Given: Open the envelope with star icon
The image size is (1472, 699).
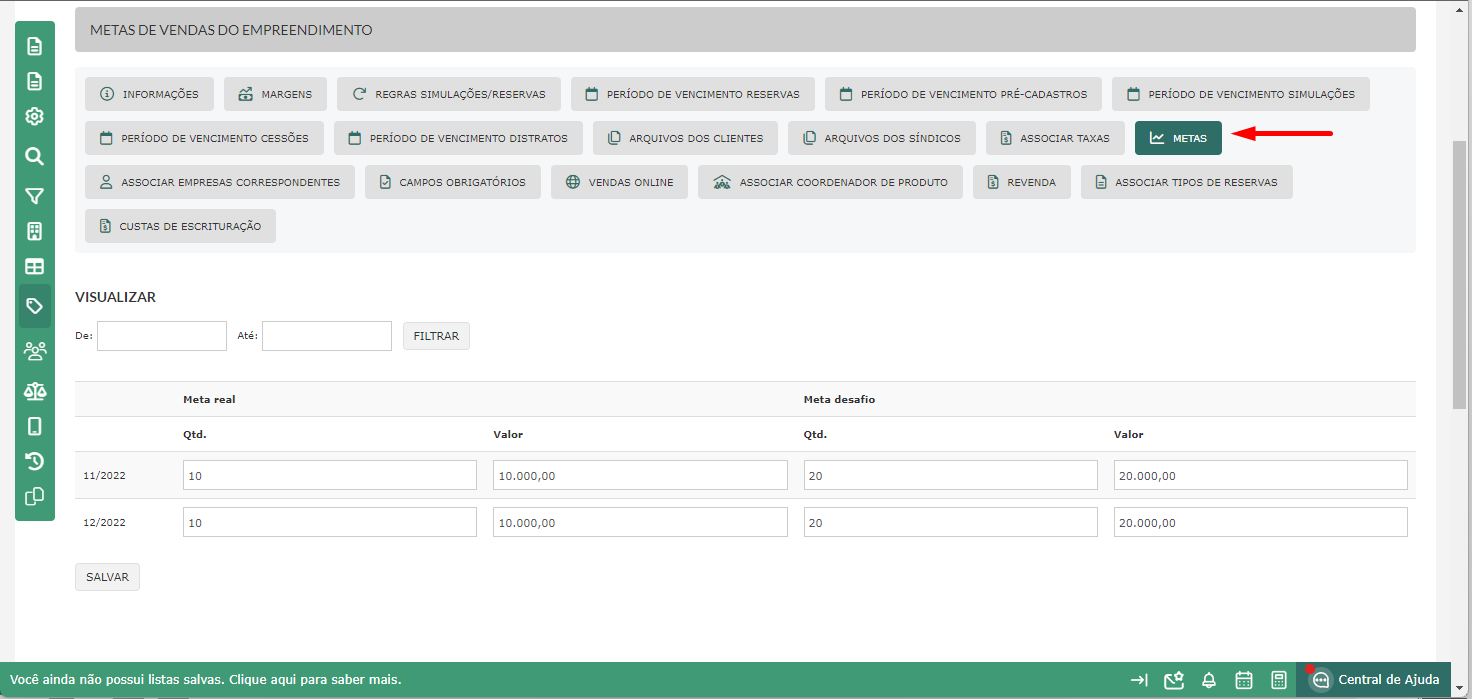Looking at the screenshot, I should (1174, 680).
